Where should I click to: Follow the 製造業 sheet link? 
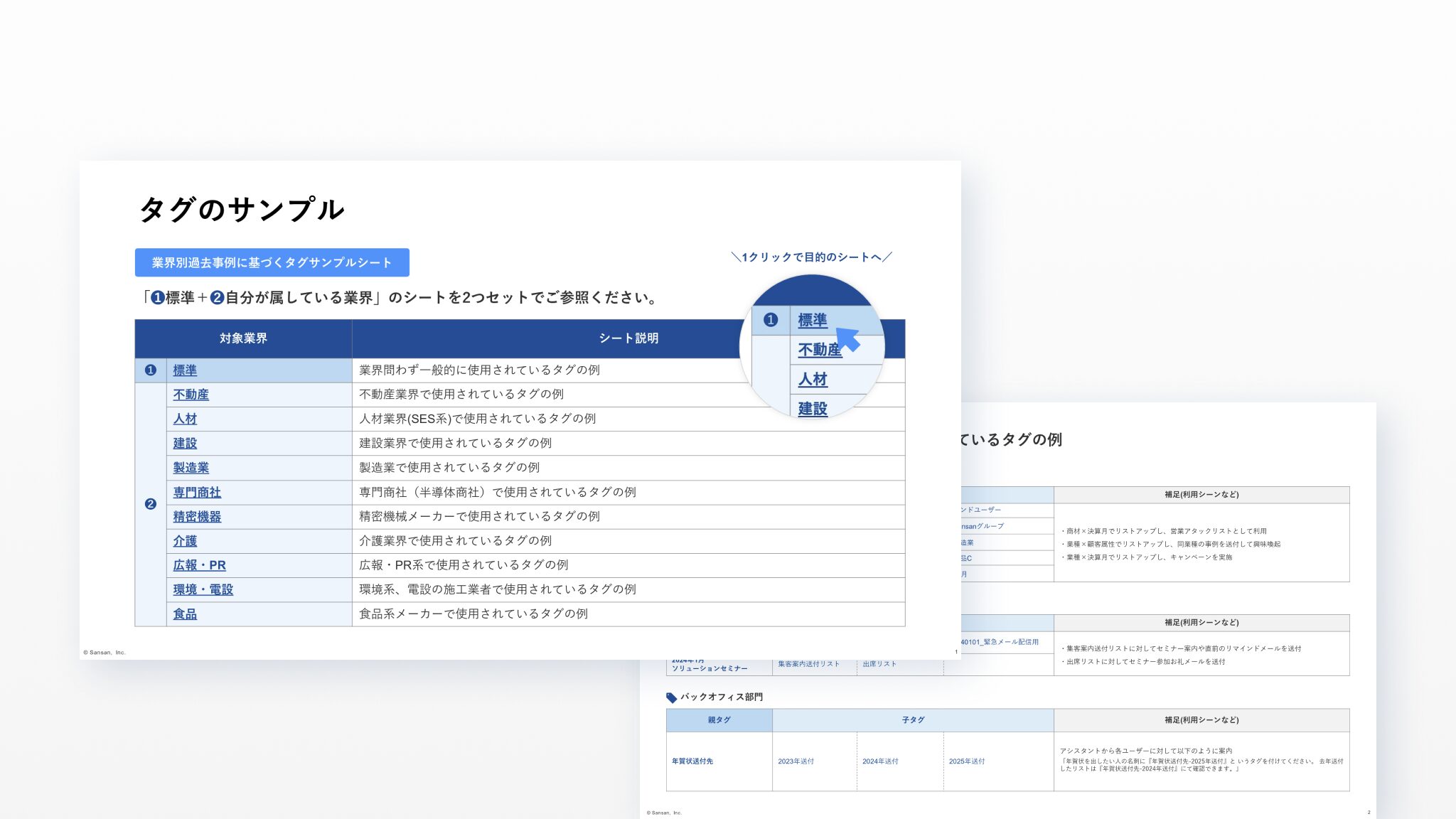(191, 468)
